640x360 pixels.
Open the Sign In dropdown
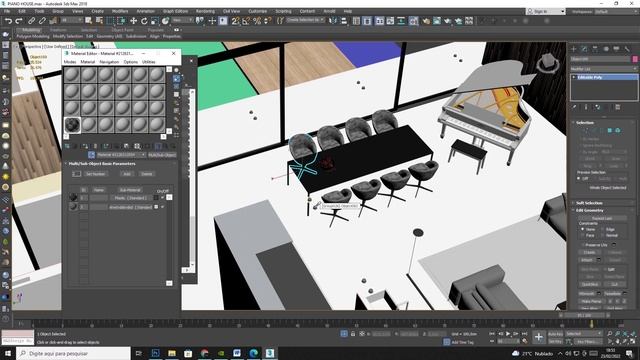(x=546, y=11)
